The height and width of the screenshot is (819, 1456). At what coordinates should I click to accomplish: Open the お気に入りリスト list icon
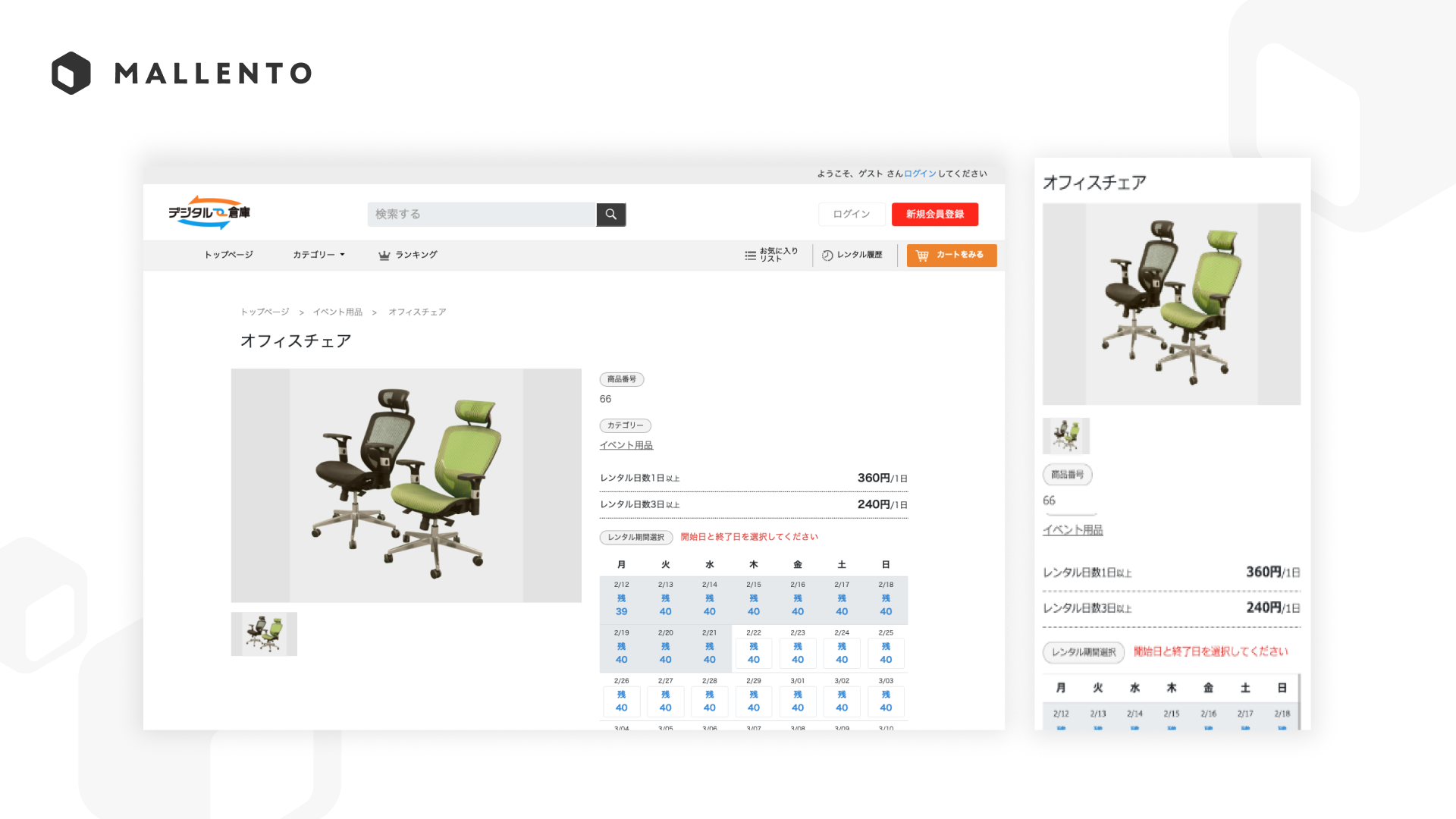tap(750, 256)
